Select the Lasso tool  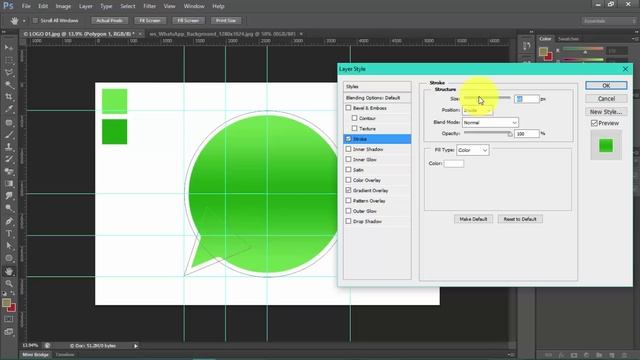click(x=9, y=72)
